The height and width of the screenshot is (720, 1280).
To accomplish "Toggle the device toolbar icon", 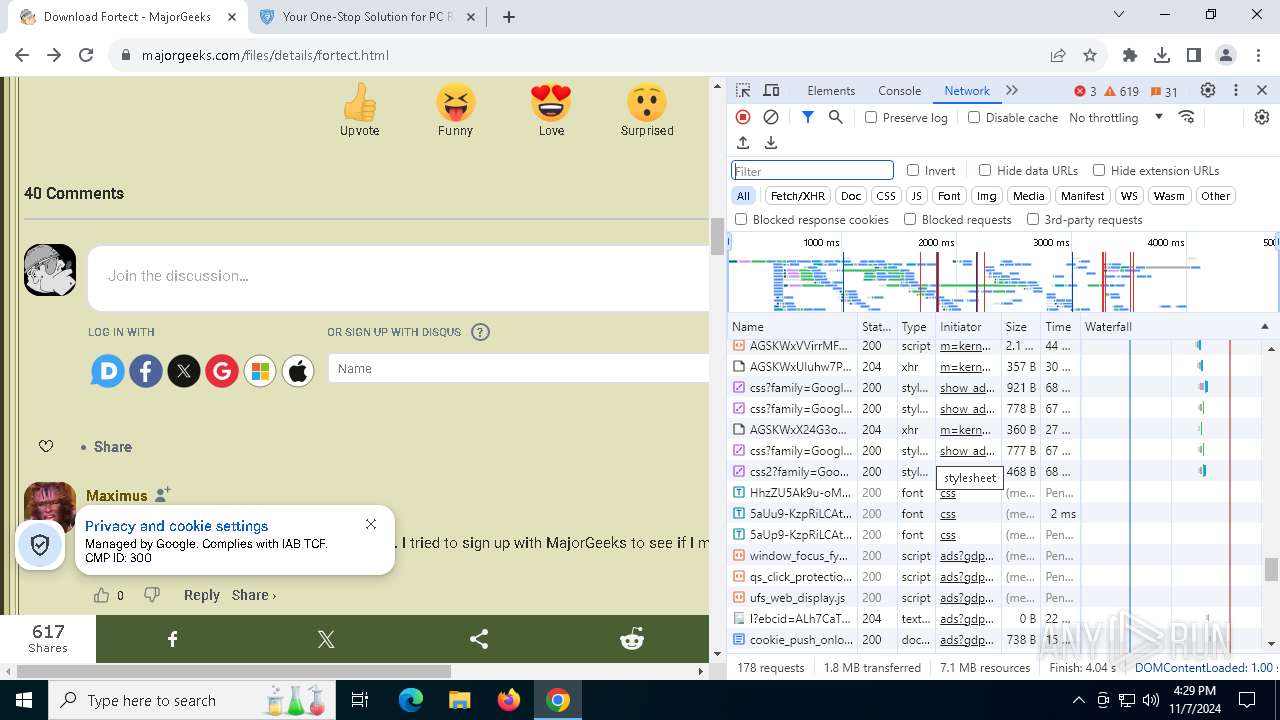I will pos(771,91).
